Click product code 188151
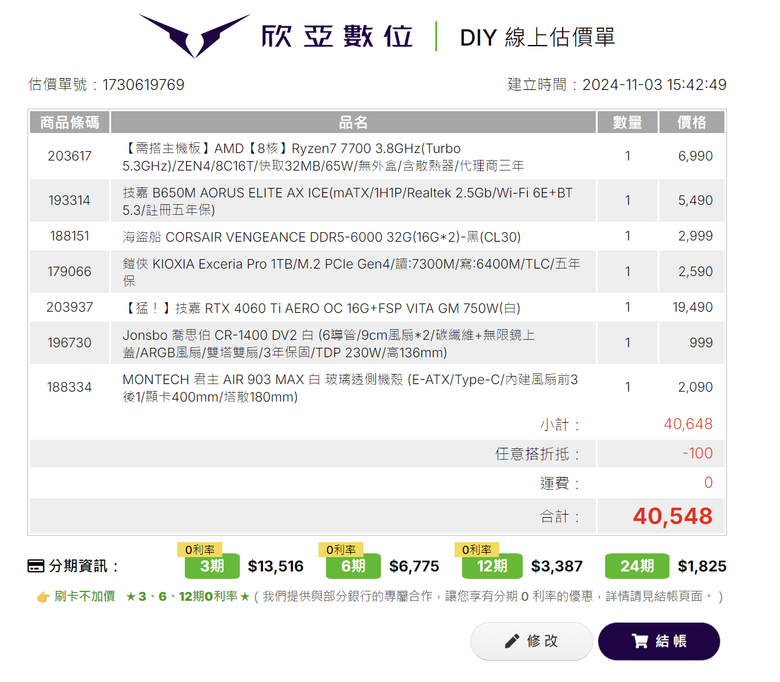Screen dimensions: 780x682 point(70,236)
